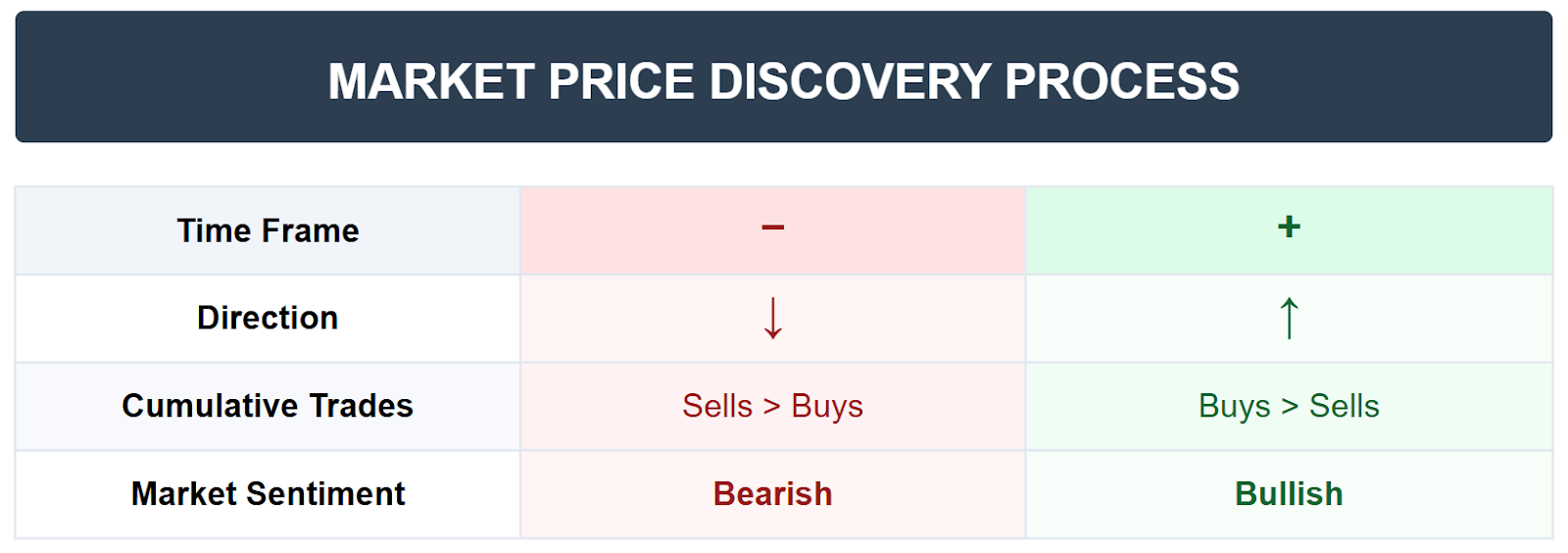1568x553 pixels.
Task: Click the green plus symbol
Action: [x=1289, y=226]
